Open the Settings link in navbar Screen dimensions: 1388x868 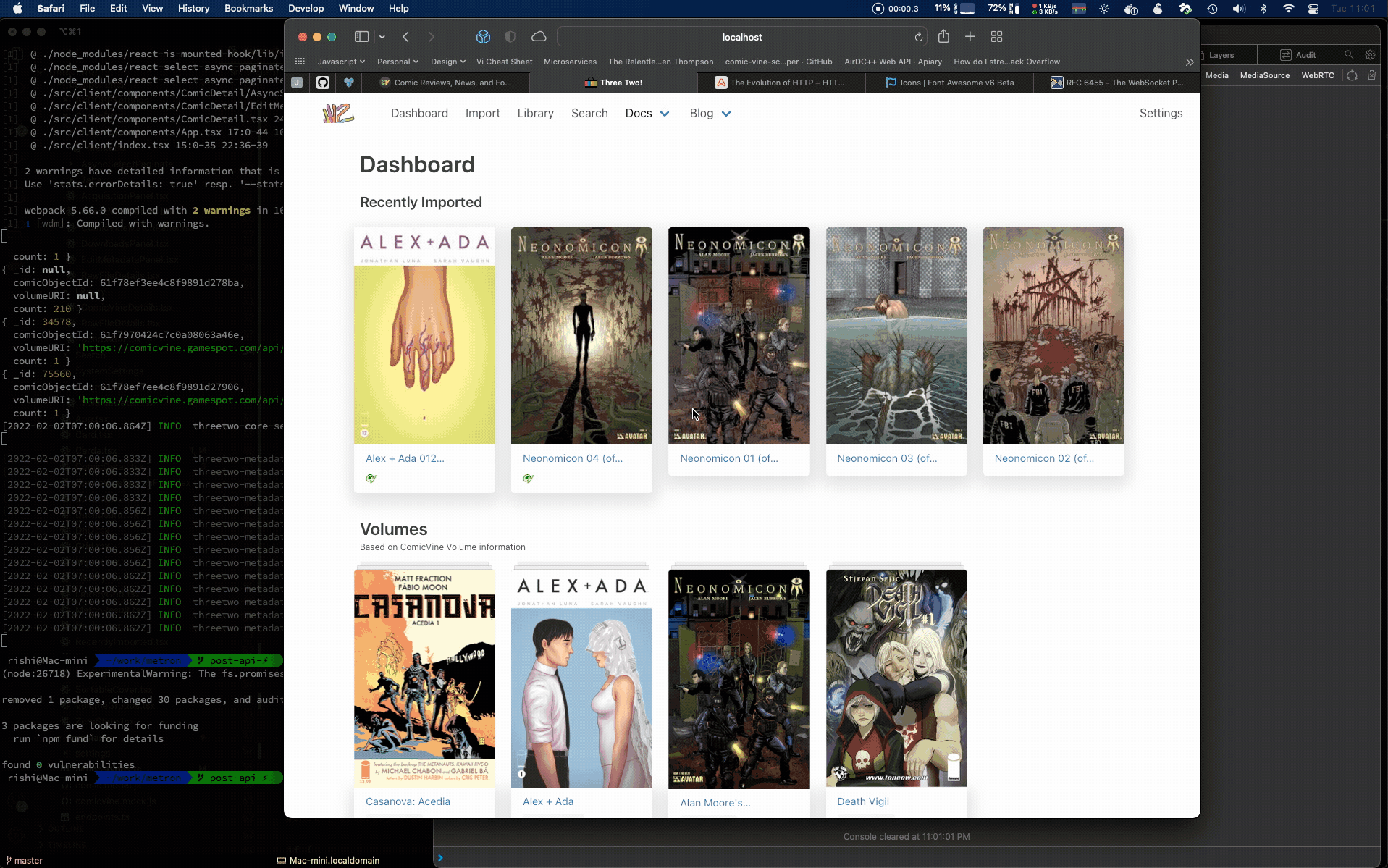click(x=1161, y=113)
